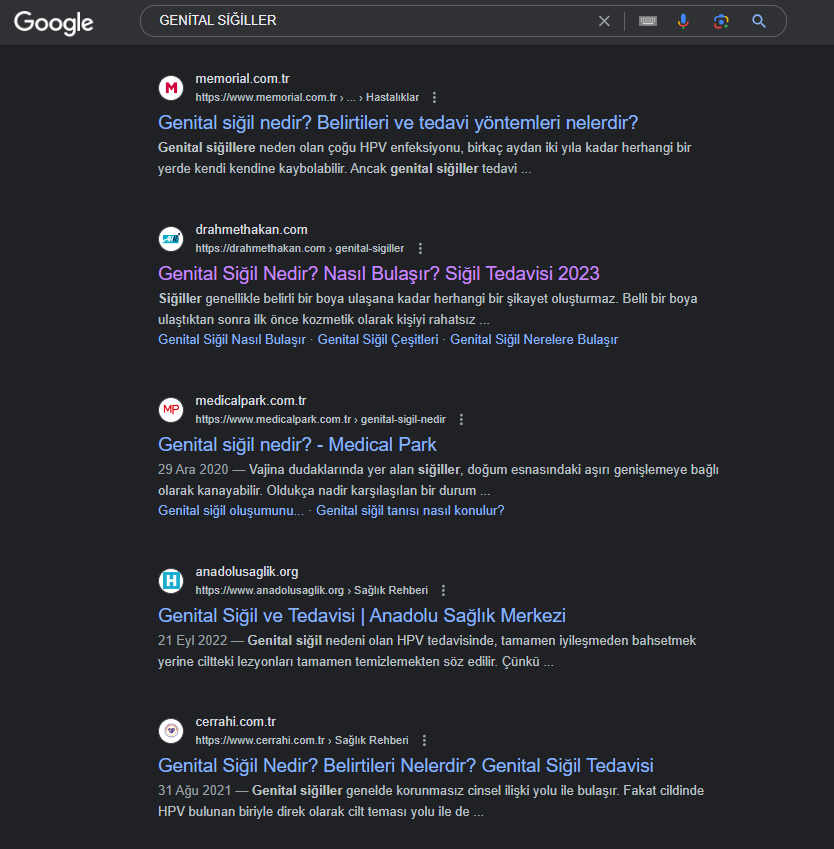Open 'Genital Siğil ve Tedavisi | Anadolu' result
Viewport: 834px width, 849px height.
(362, 616)
